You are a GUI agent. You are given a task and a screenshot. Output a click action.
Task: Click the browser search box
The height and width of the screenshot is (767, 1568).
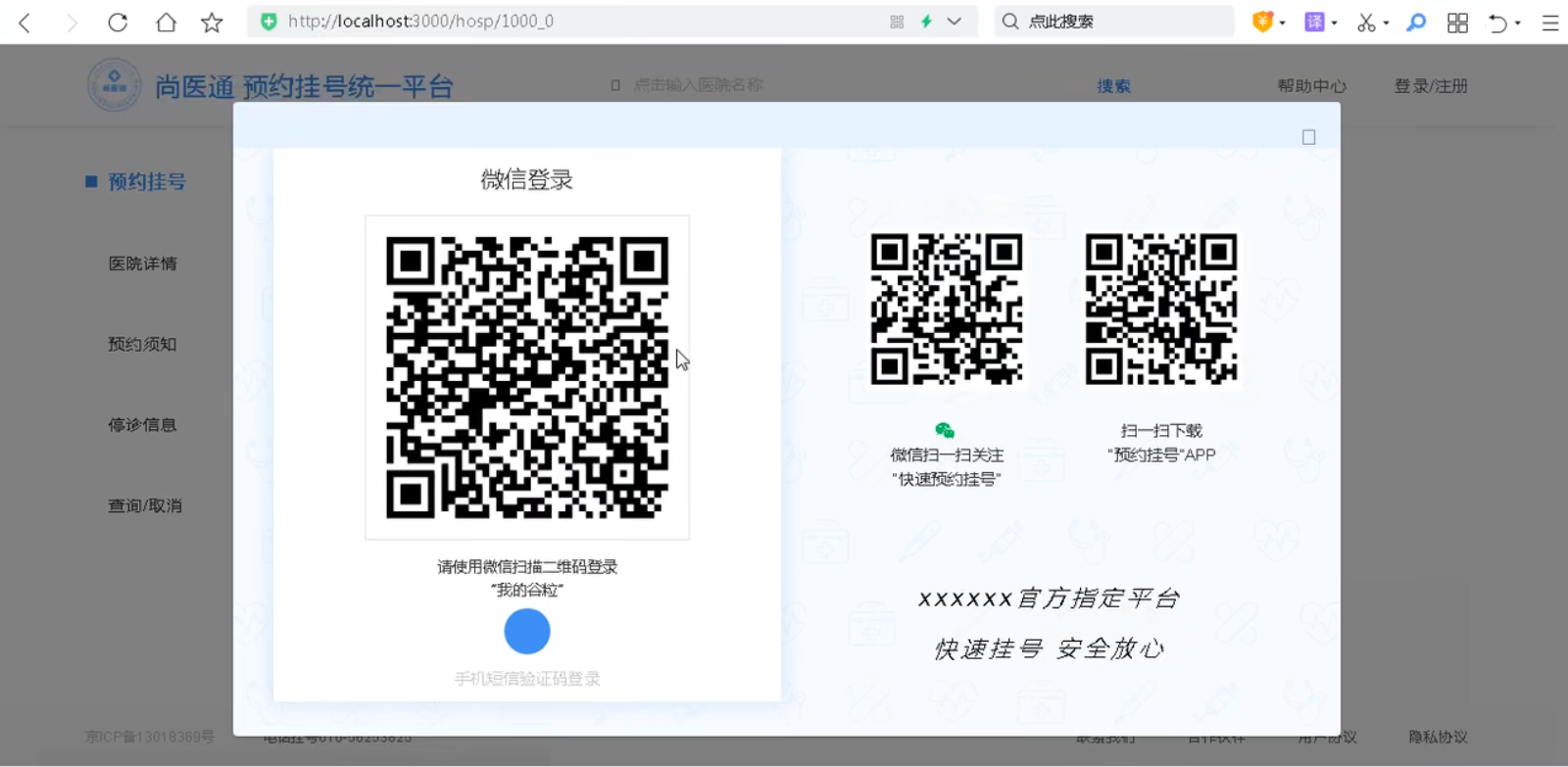click(1114, 22)
